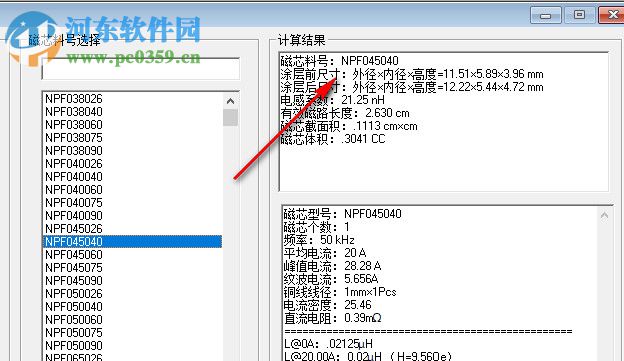
Task: Select NPF050060 in the list
Action: [74, 320]
